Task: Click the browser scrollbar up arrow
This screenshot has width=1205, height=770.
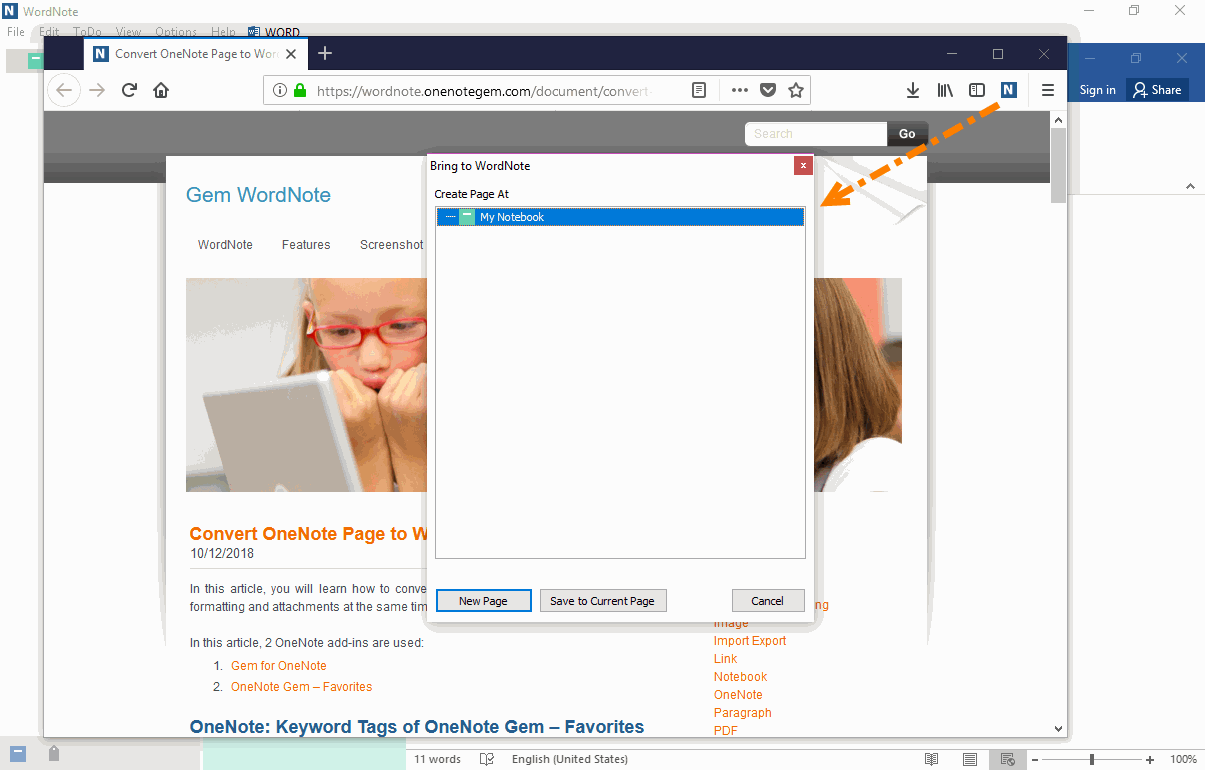Action: click(x=1059, y=119)
